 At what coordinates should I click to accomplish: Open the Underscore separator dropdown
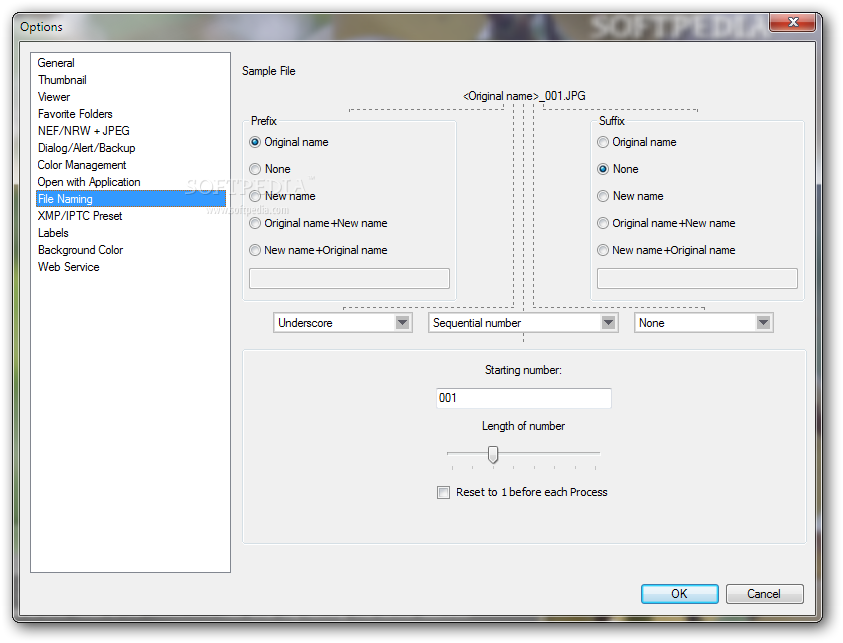coord(342,323)
